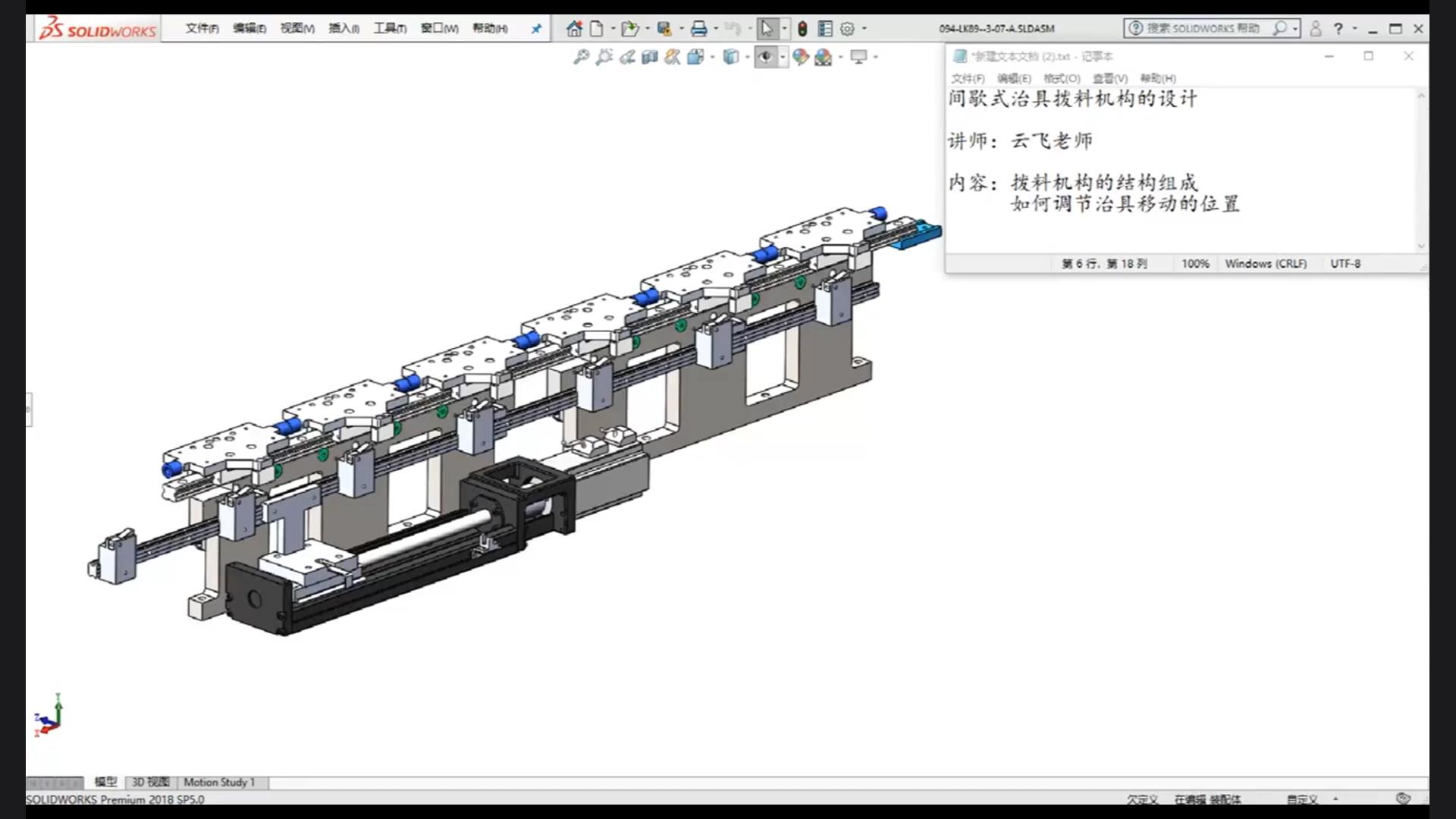The width and height of the screenshot is (1456, 819).
Task: Open the SOLIDWORKS 工具(T) menu
Action: click(x=390, y=29)
